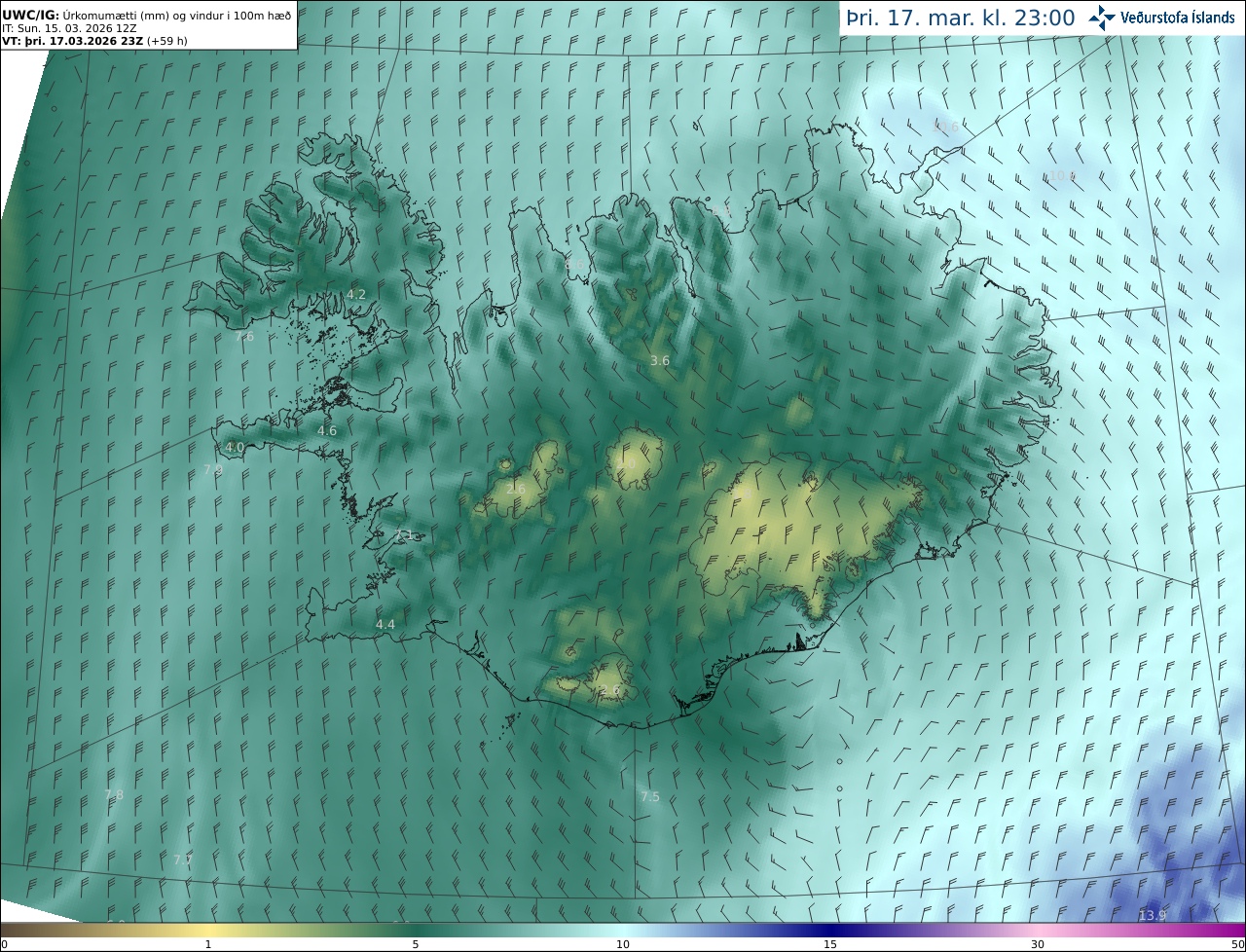
Task: Click the 7.6 value off the west coast
Action: pos(244,336)
